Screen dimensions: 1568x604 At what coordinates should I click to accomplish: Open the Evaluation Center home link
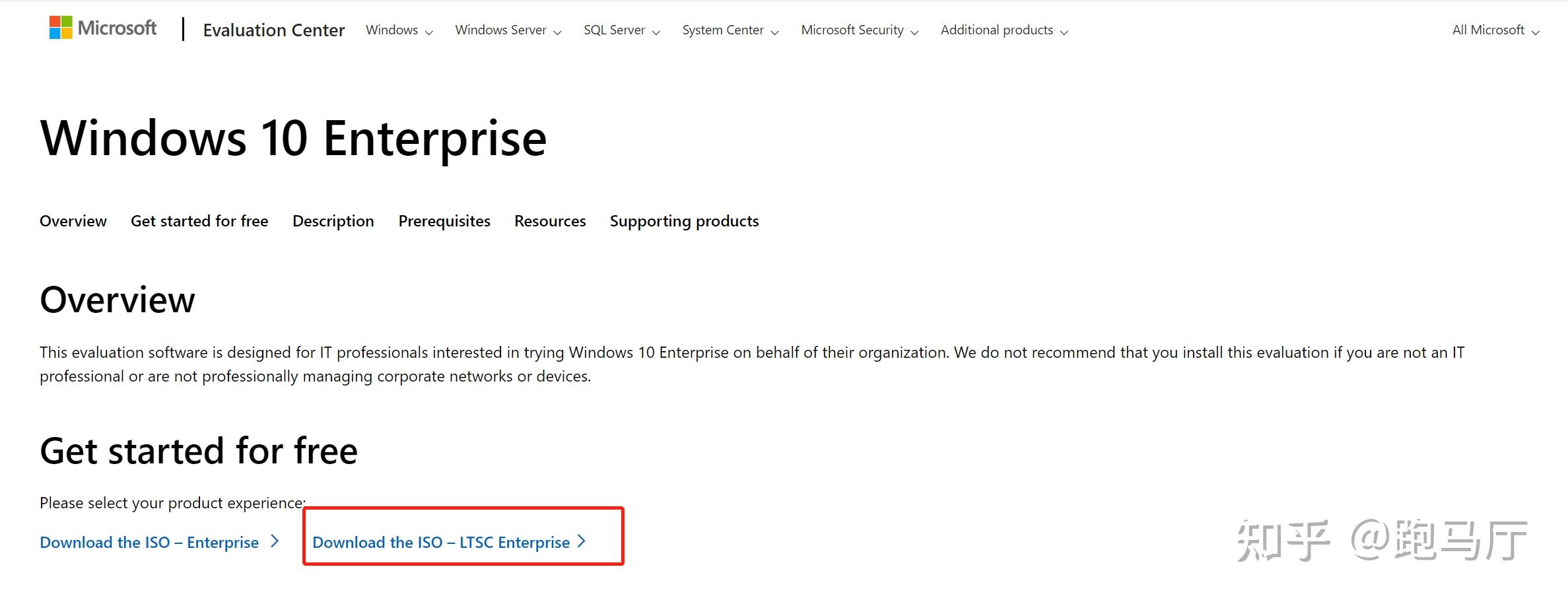pos(274,30)
